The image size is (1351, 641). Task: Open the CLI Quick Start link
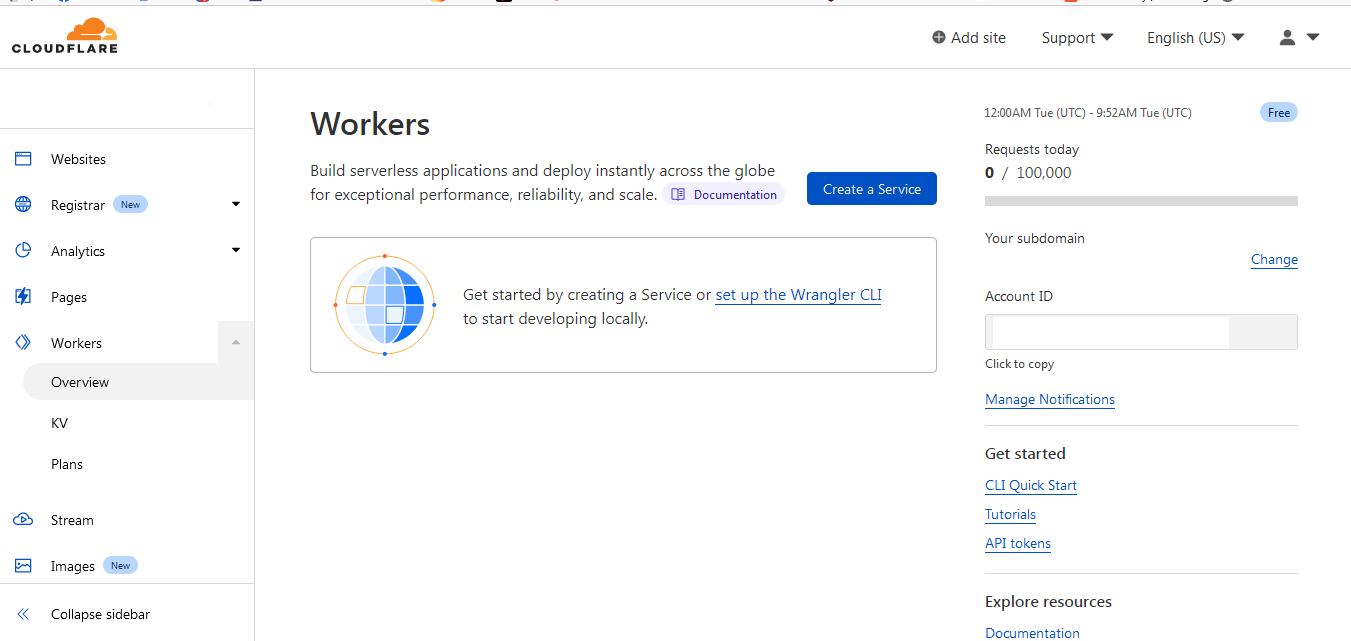[x=1031, y=485]
